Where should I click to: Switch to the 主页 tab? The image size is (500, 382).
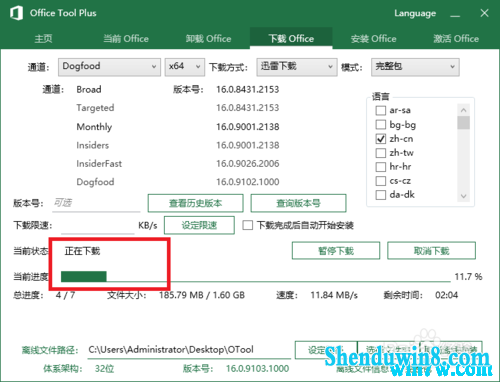[x=43, y=38]
